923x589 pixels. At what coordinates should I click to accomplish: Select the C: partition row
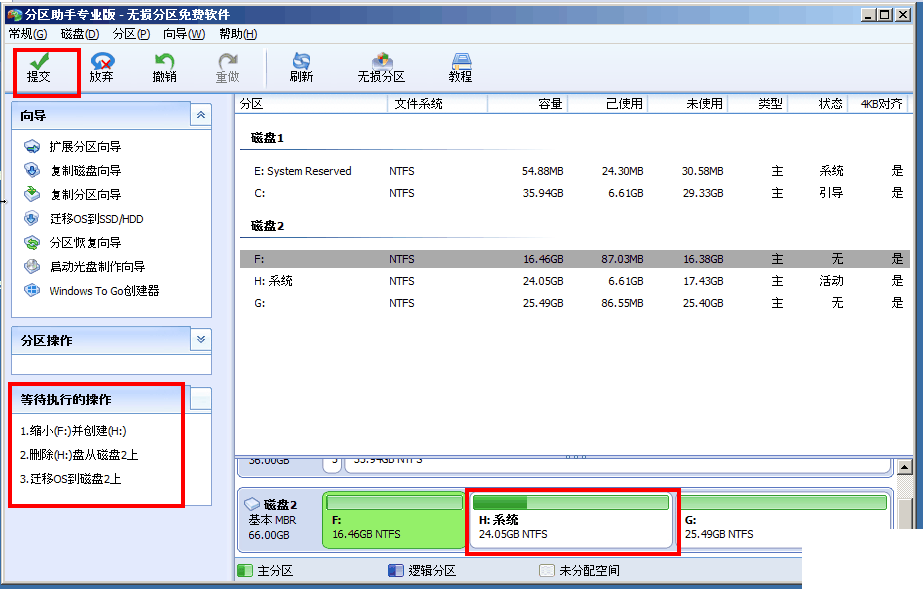tap(575, 193)
